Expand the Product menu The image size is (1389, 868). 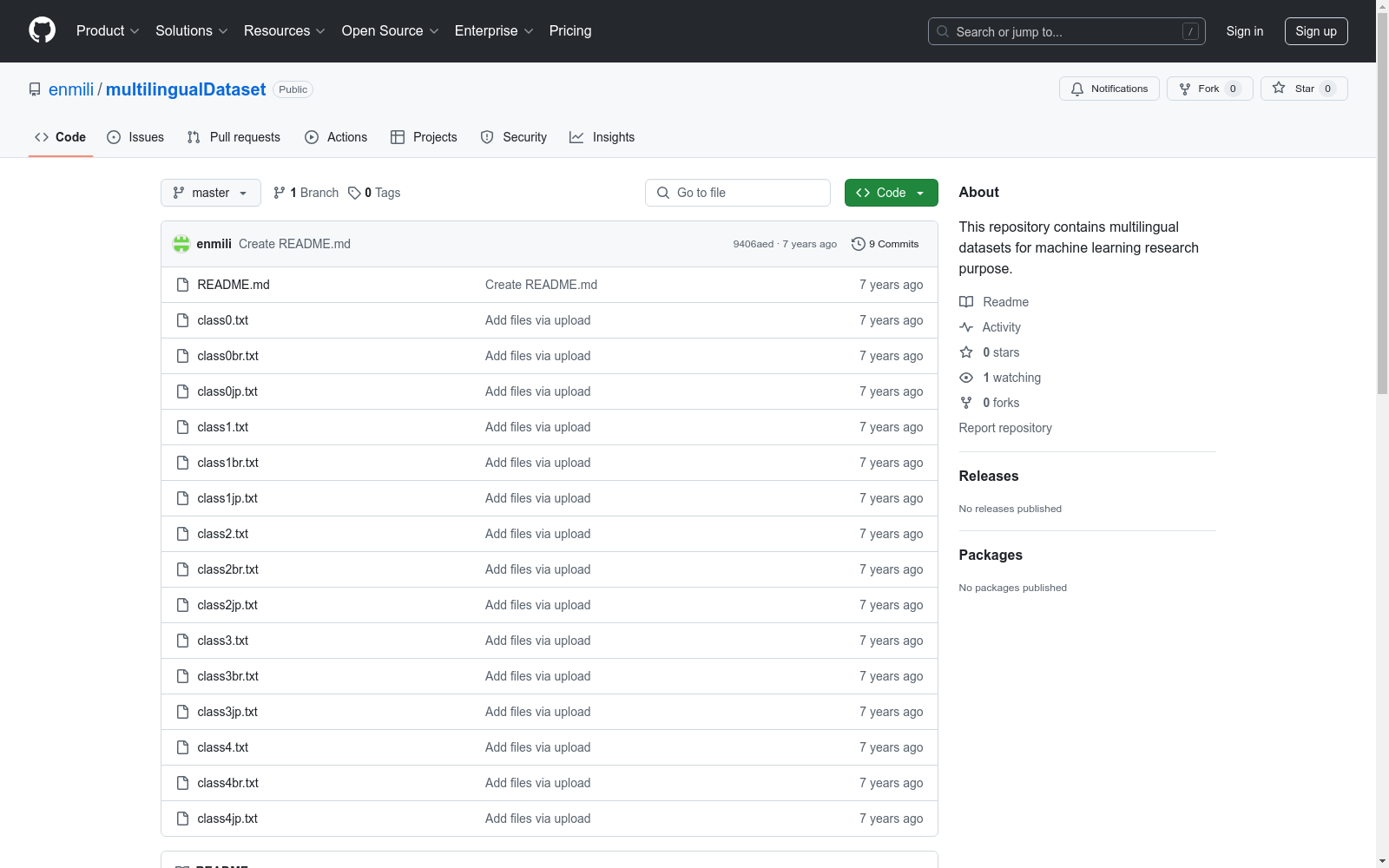click(108, 30)
